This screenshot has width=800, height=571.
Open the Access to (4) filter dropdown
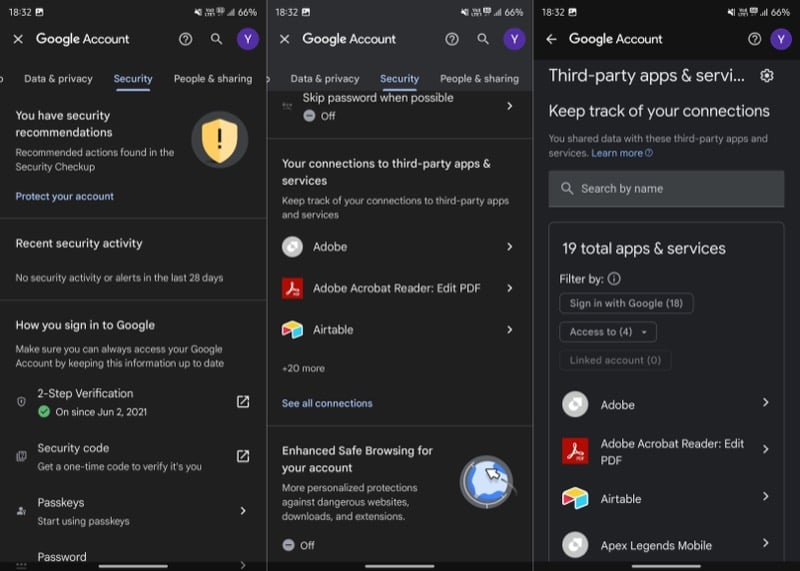[608, 332]
